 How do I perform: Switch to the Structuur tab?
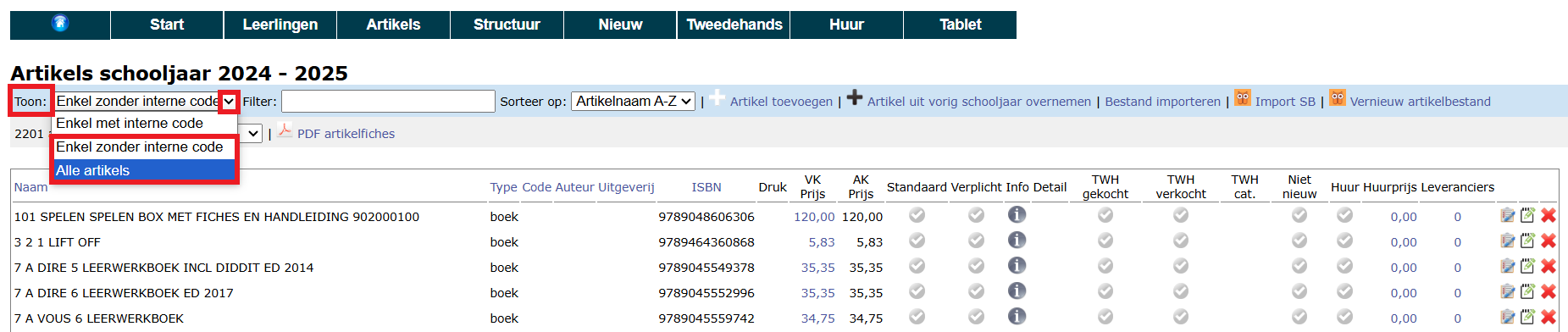[507, 25]
